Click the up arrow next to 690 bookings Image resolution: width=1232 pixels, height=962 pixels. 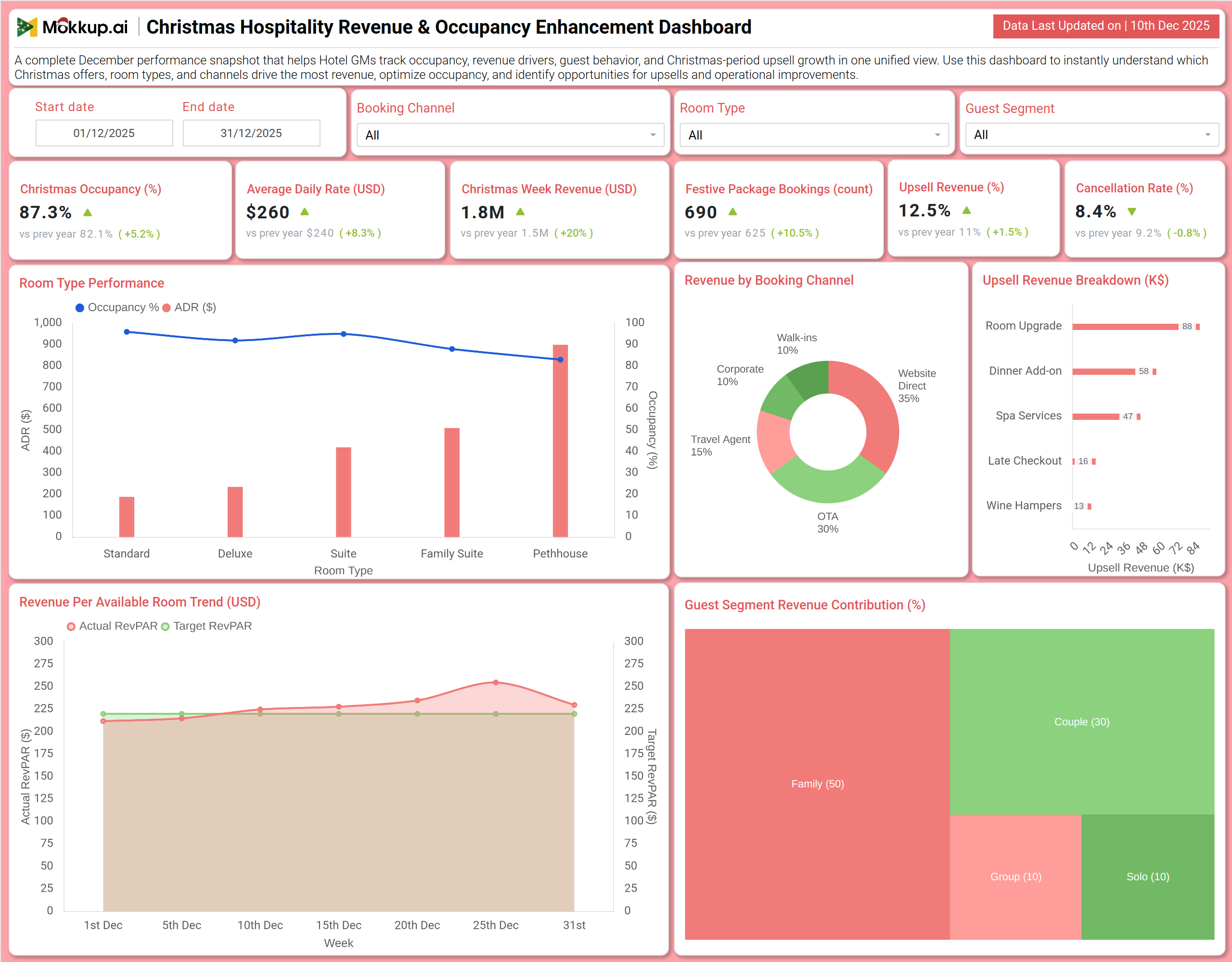click(x=733, y=212)
